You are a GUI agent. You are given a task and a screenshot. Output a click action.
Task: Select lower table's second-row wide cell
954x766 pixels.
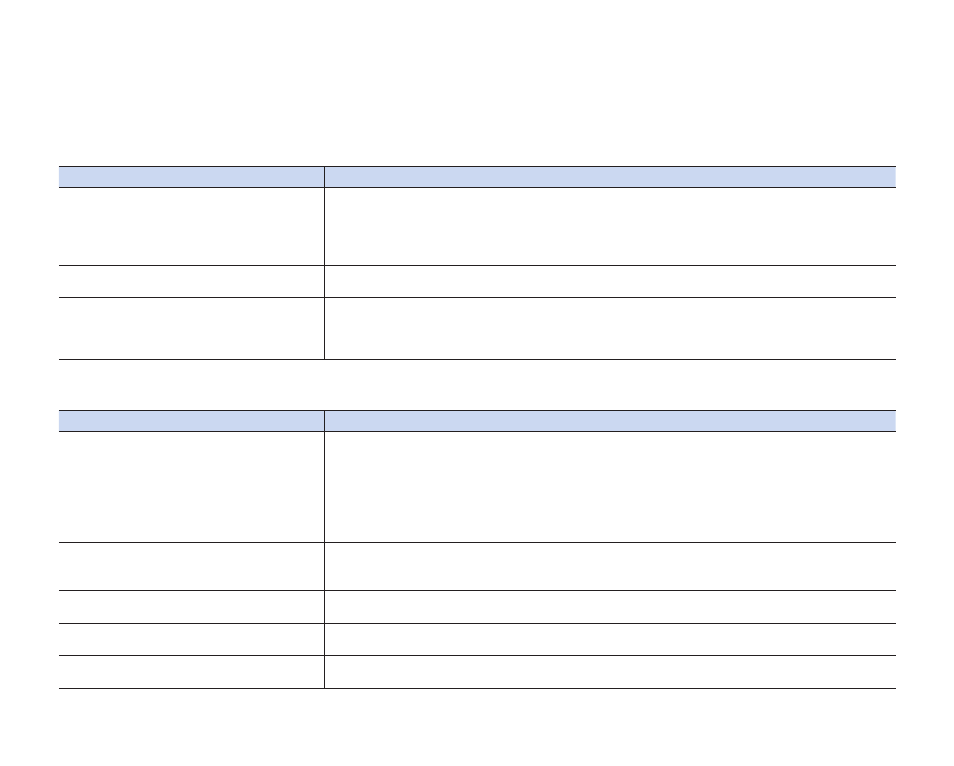(610, 566)
